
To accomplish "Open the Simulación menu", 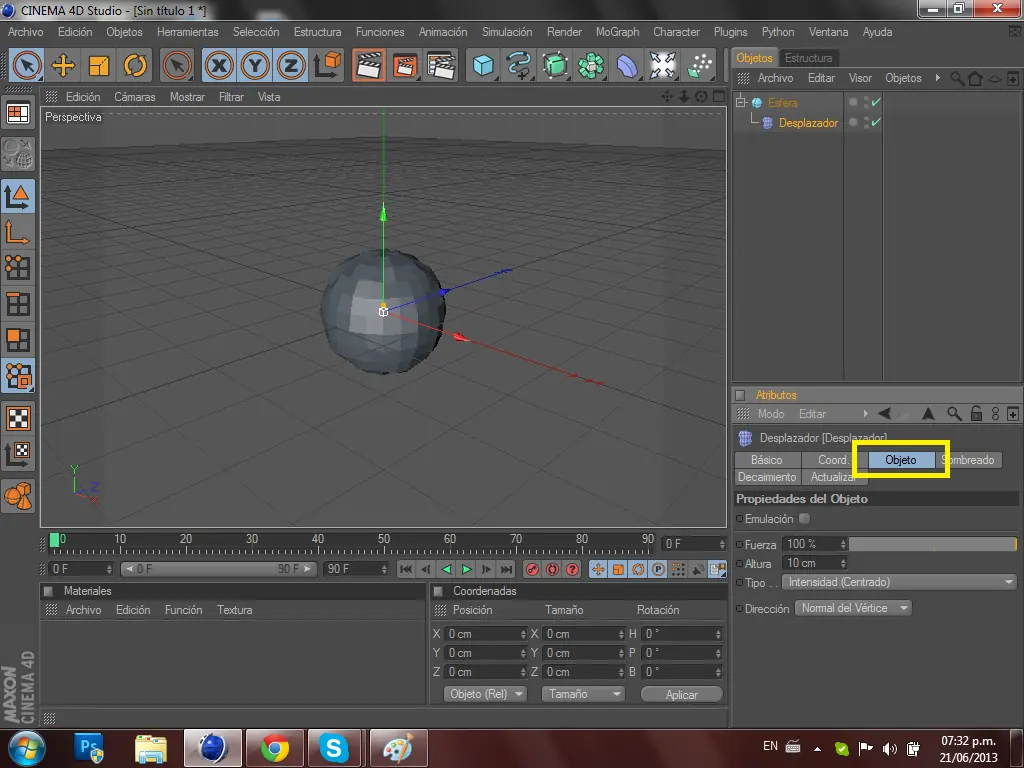I will click(x=507, y=32).
